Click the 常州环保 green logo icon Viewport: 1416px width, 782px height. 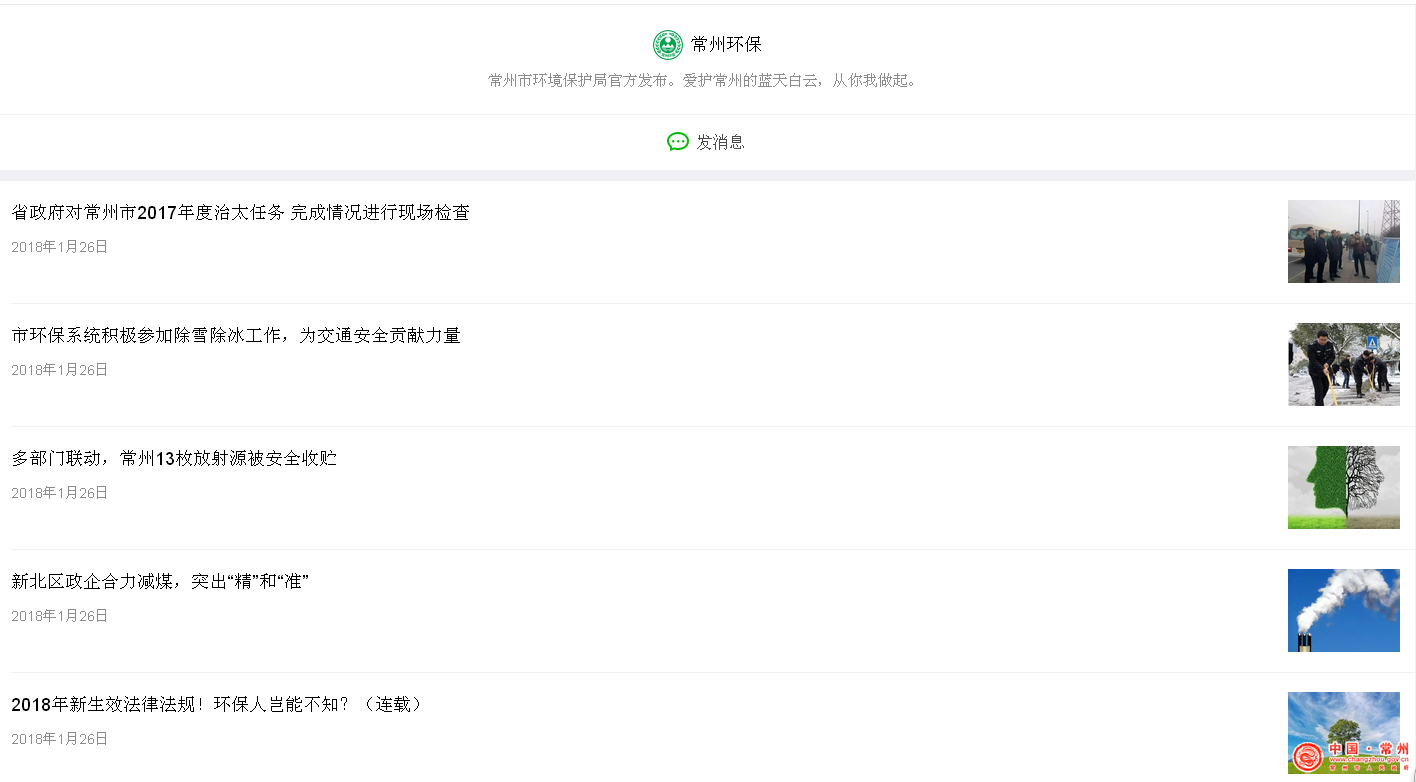point(667,45)
